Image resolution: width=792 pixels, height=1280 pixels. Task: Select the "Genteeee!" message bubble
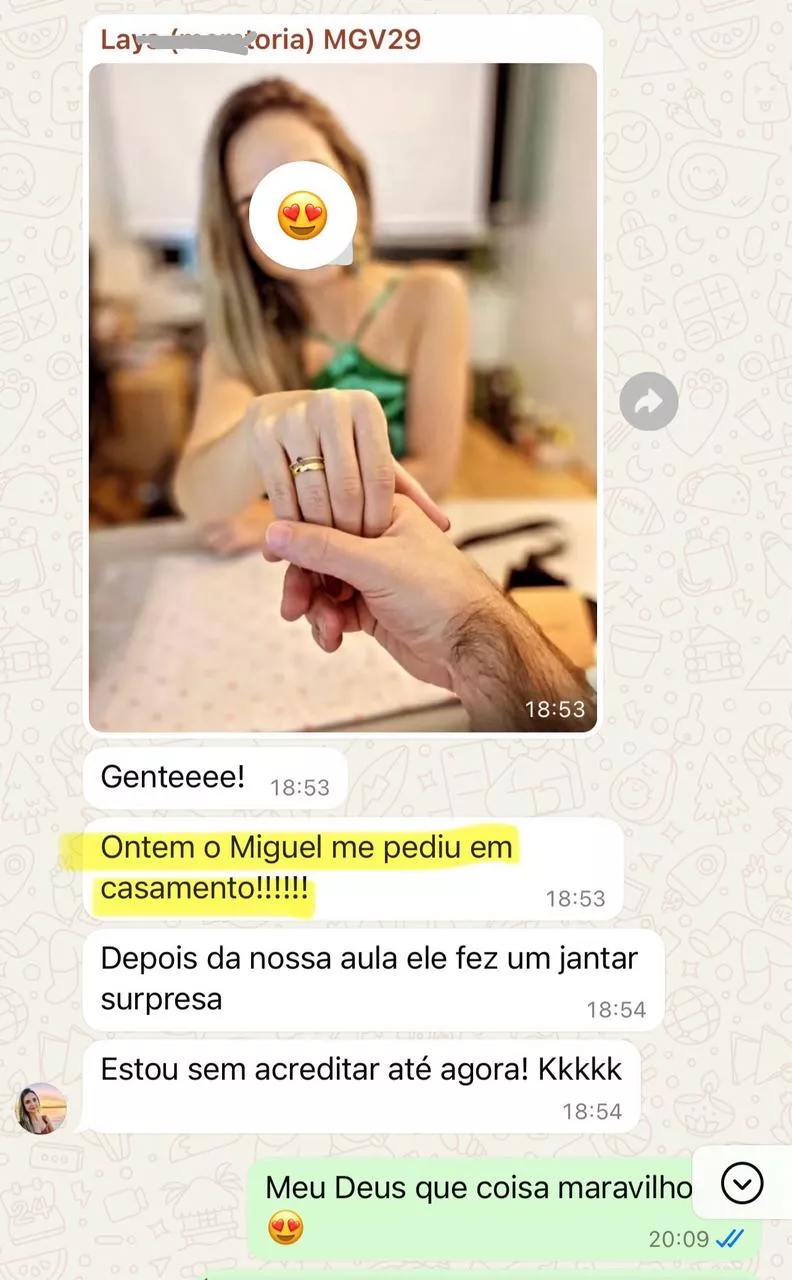point(215,778)
